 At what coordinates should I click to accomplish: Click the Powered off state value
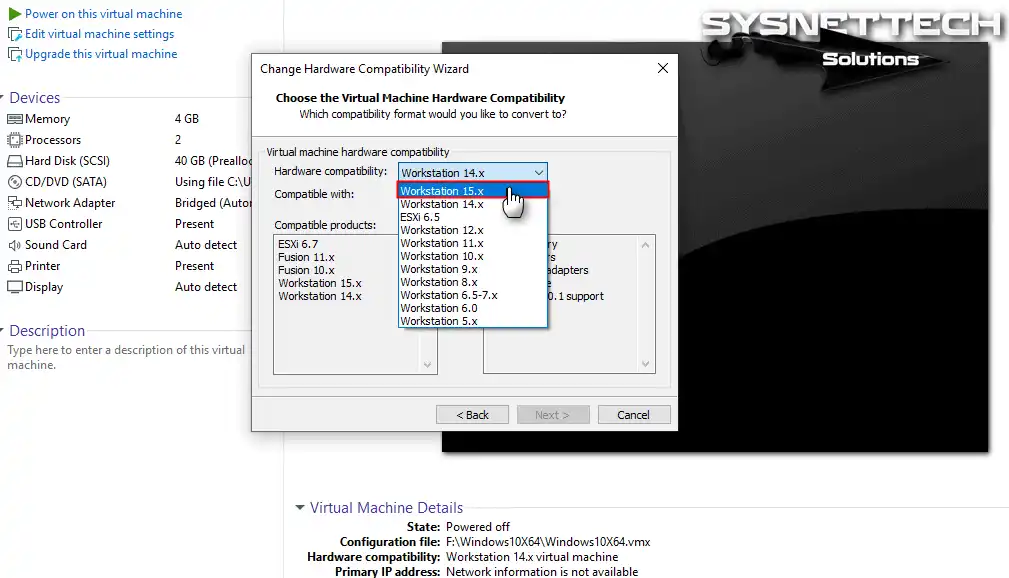click(477, 527)
